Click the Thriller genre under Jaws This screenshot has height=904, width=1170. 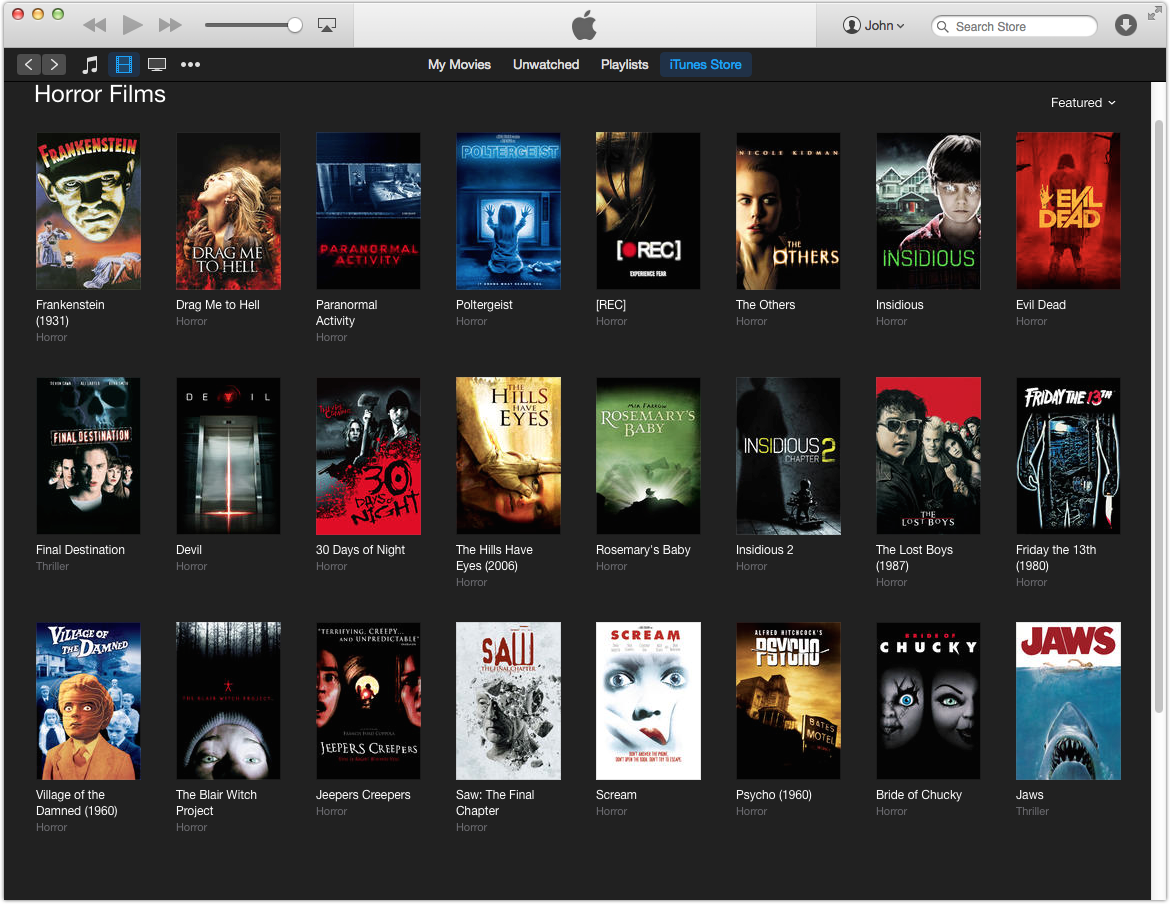[x=1032, y=811]
